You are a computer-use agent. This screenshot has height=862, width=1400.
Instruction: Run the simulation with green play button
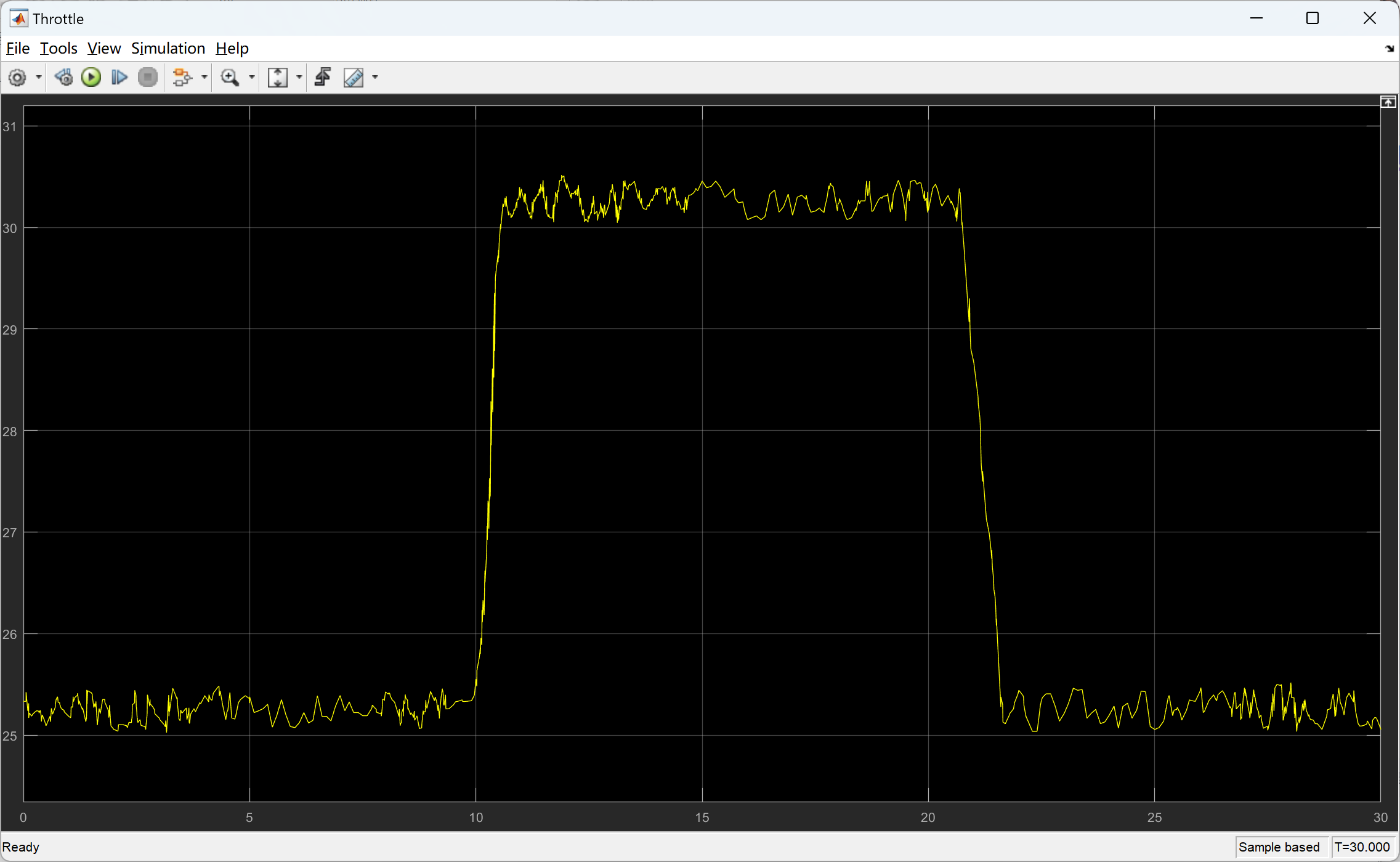coord(91,78)
